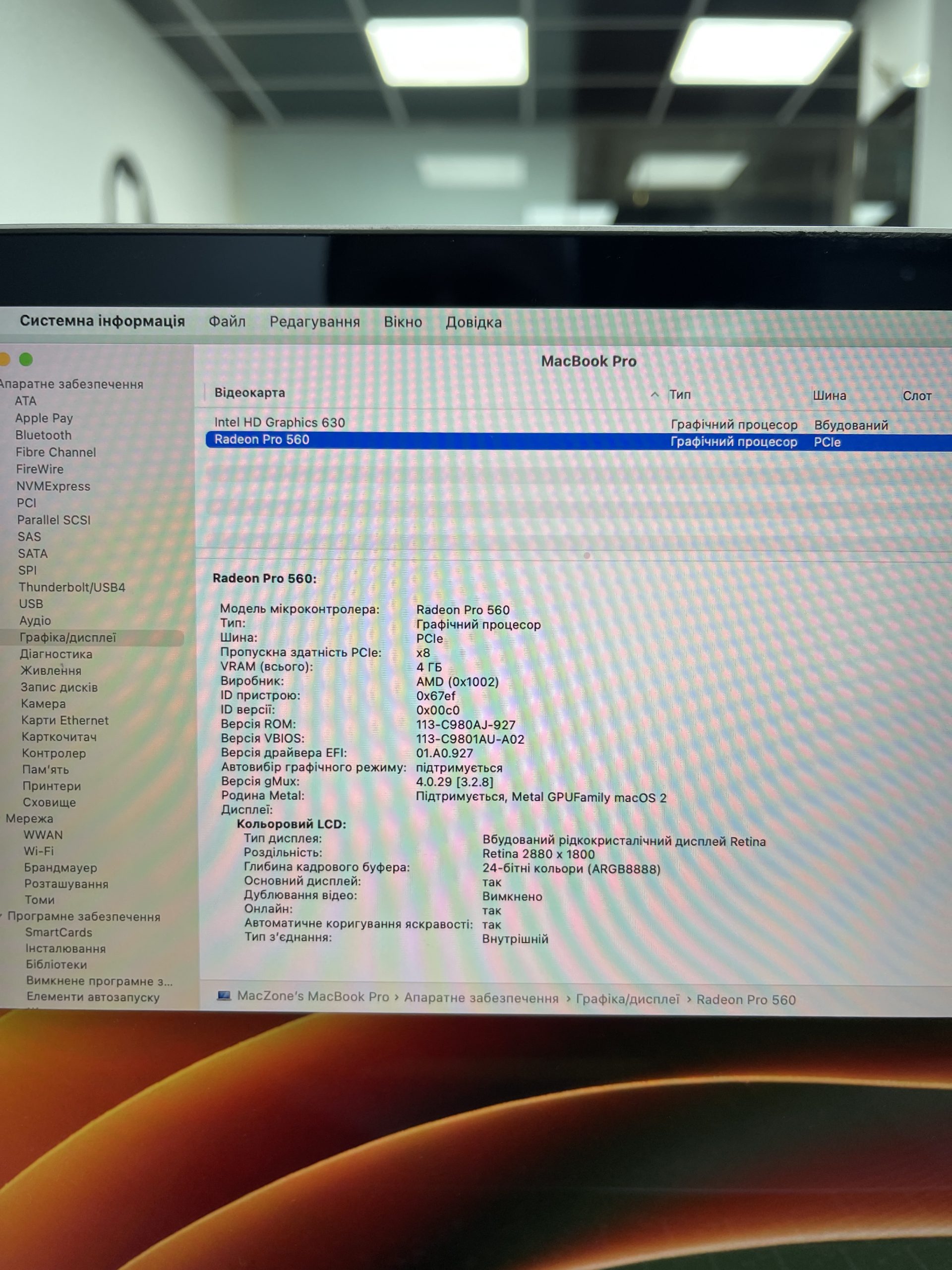Select the Radeon Pro 560 table row
Screen dimensions: 952x1270
579,441
